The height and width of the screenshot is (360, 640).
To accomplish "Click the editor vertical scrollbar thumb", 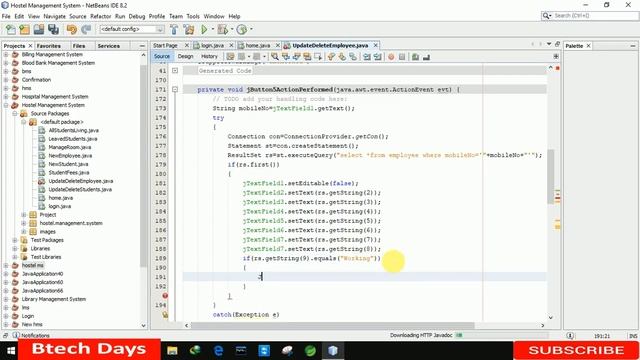I will click(x=551, y=176).
